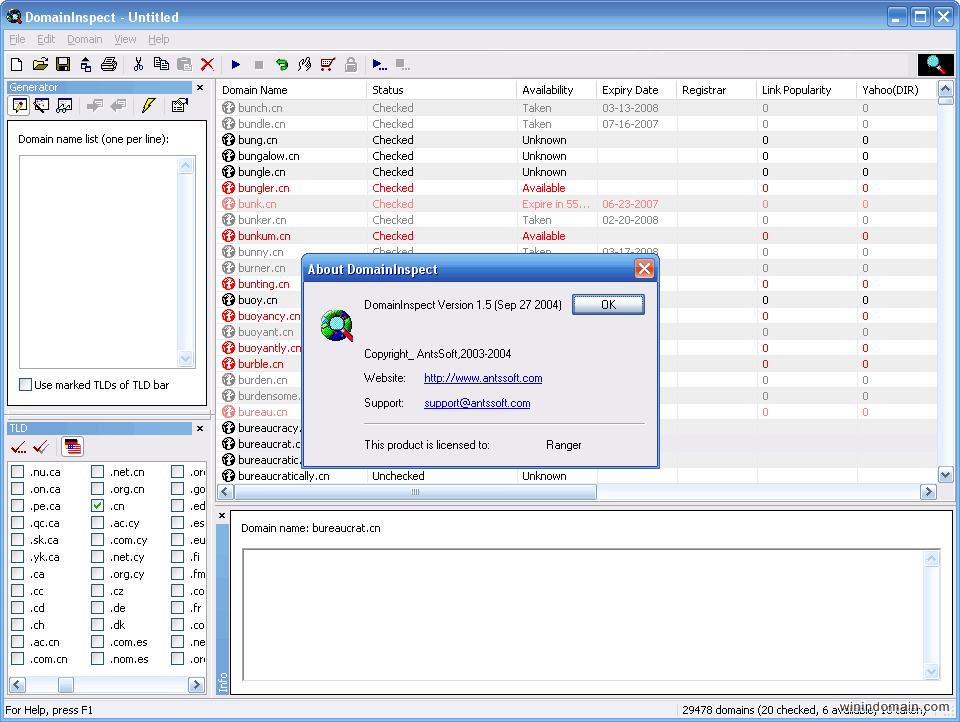The height and width of the screenshot is (722, 960).
Task: Check the .com.cn TLD checkbox
Action: [x=18, y=659]
